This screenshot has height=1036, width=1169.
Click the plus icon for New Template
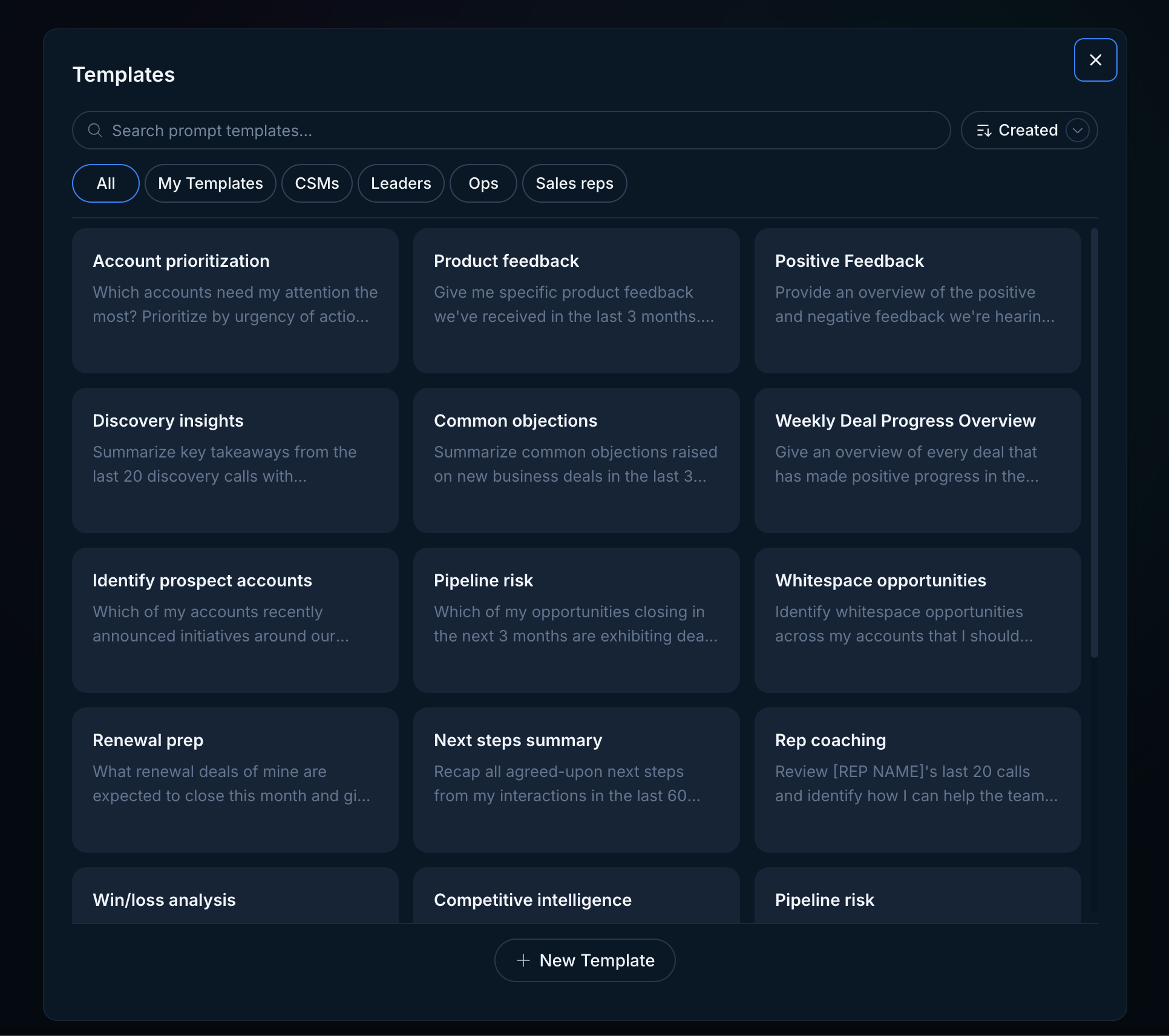point(523,960)
